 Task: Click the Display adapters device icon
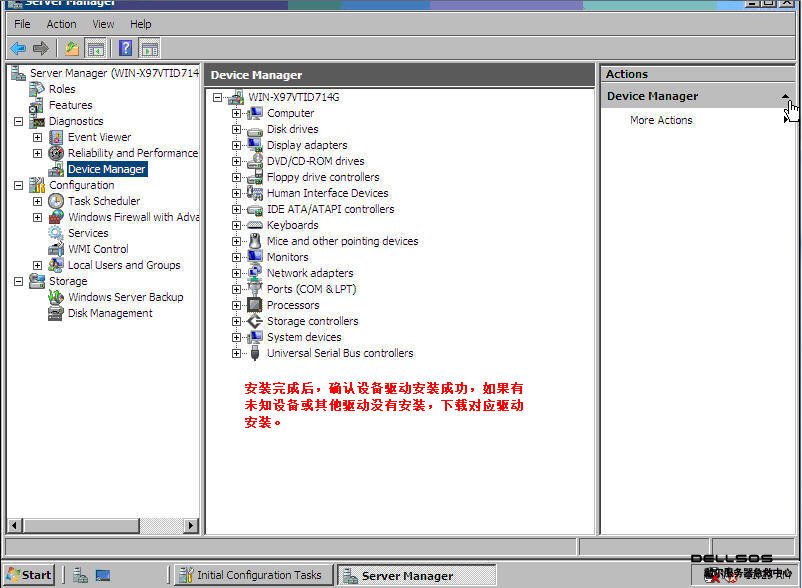tap(255, 145)
